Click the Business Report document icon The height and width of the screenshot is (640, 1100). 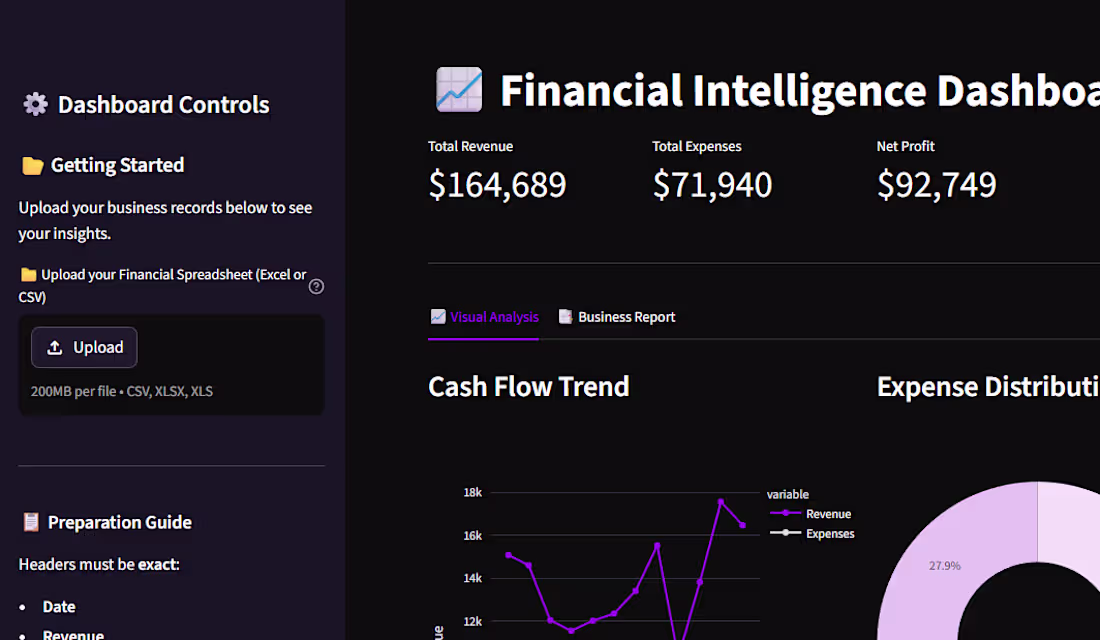point(565,316)
